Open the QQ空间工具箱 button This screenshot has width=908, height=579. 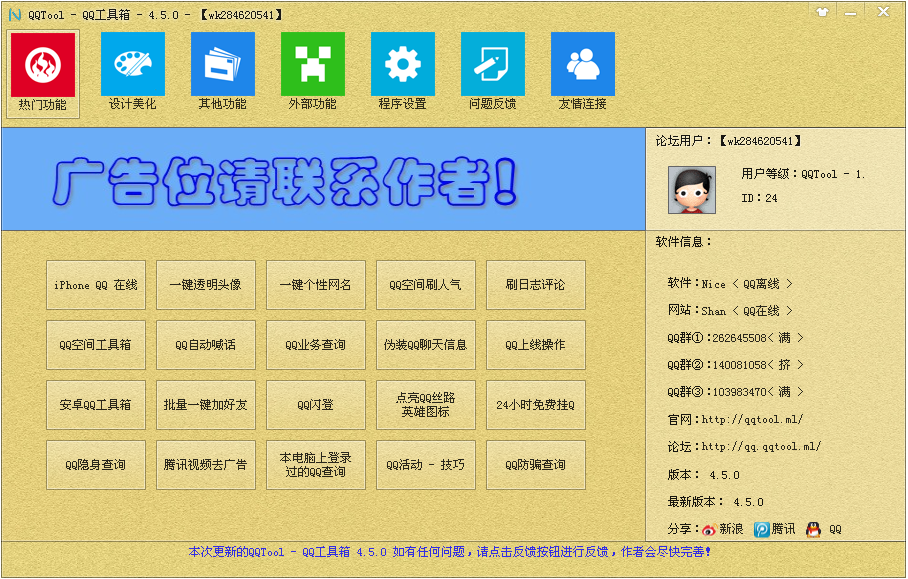pos(96,345)
